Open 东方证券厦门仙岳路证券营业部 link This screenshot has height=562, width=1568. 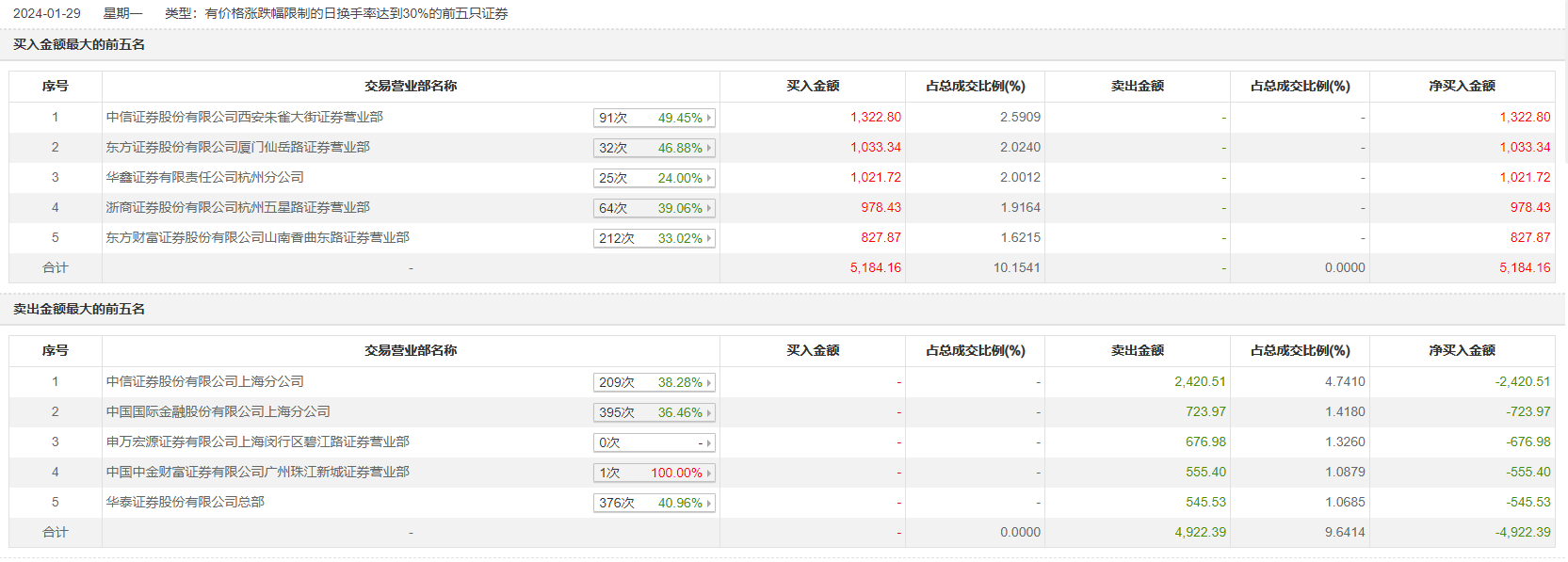(x=237, y=147)
